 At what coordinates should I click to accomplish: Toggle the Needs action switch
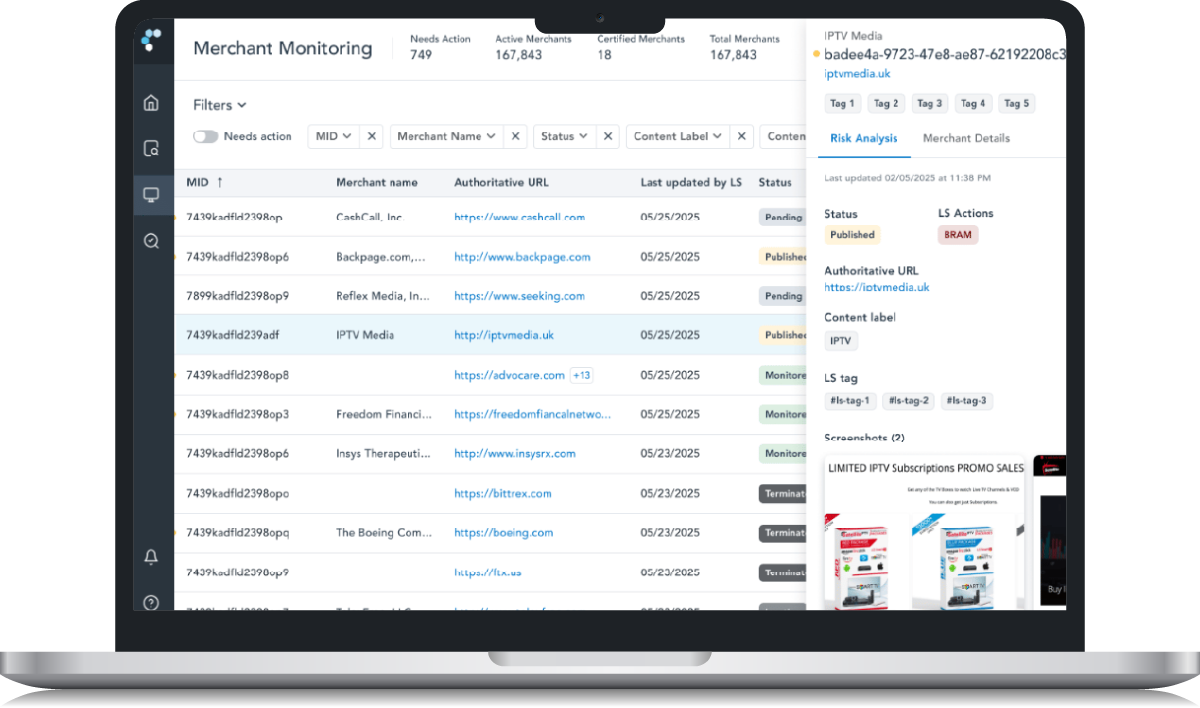[205, 136]
